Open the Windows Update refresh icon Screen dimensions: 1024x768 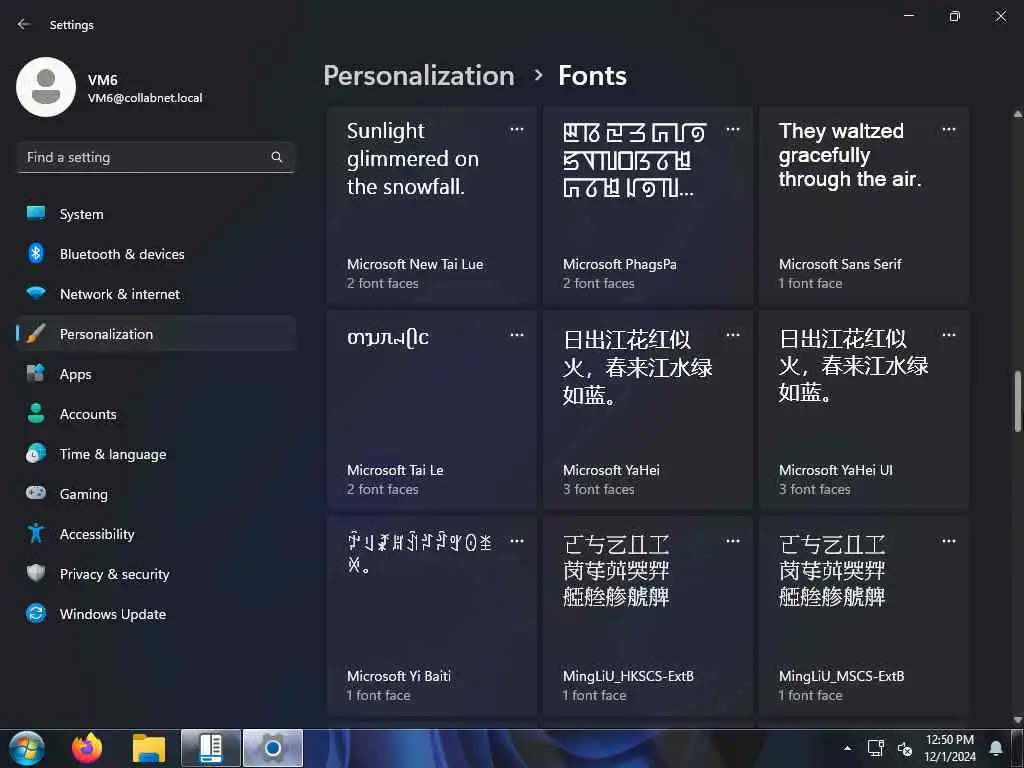pyautogui.click(x=36, y=613)
